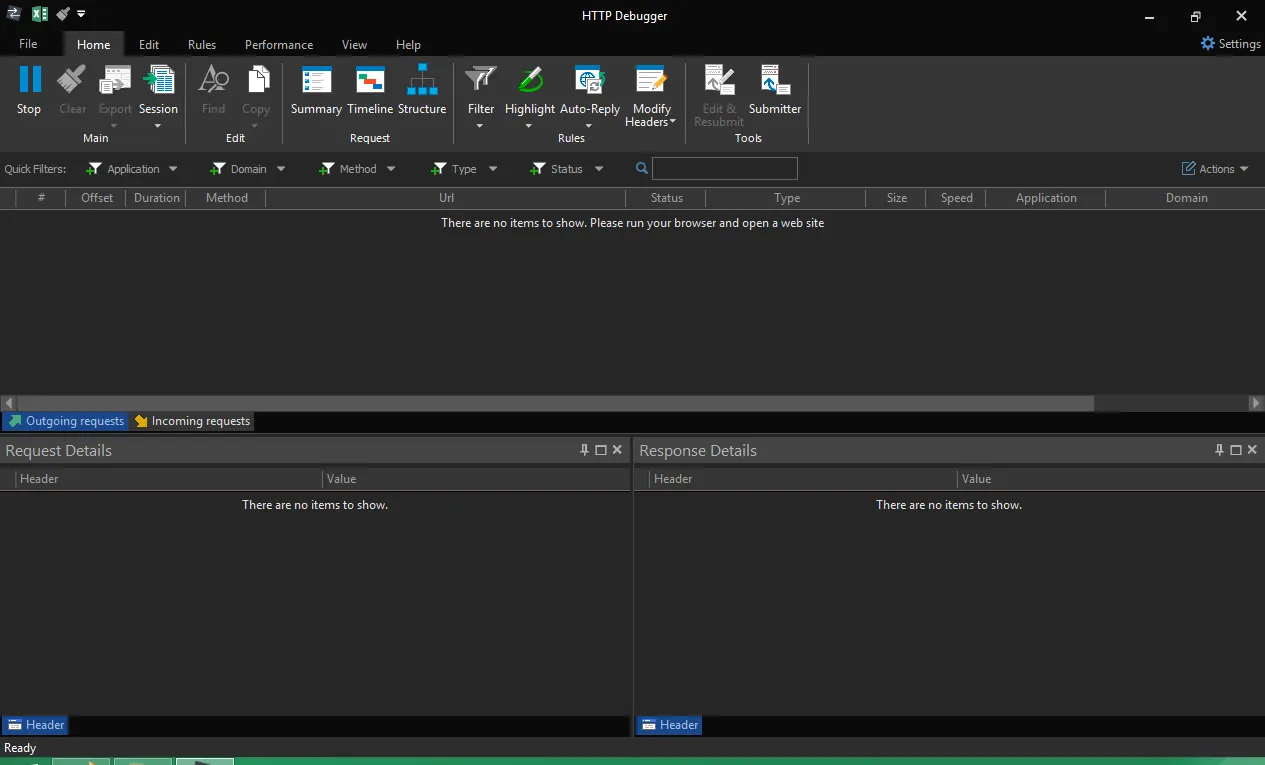Sort by the Method column header
This screenshot has height=765, width=1265.
click(x=227, y=198)
